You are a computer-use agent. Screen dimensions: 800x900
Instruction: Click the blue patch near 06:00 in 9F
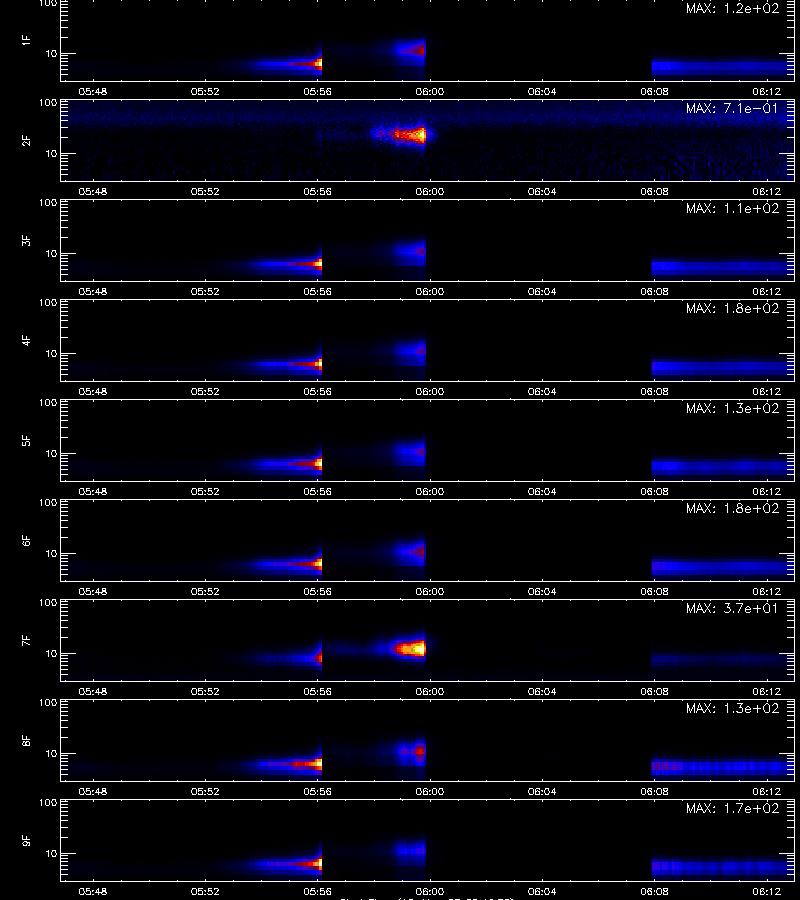pos(411,850)
